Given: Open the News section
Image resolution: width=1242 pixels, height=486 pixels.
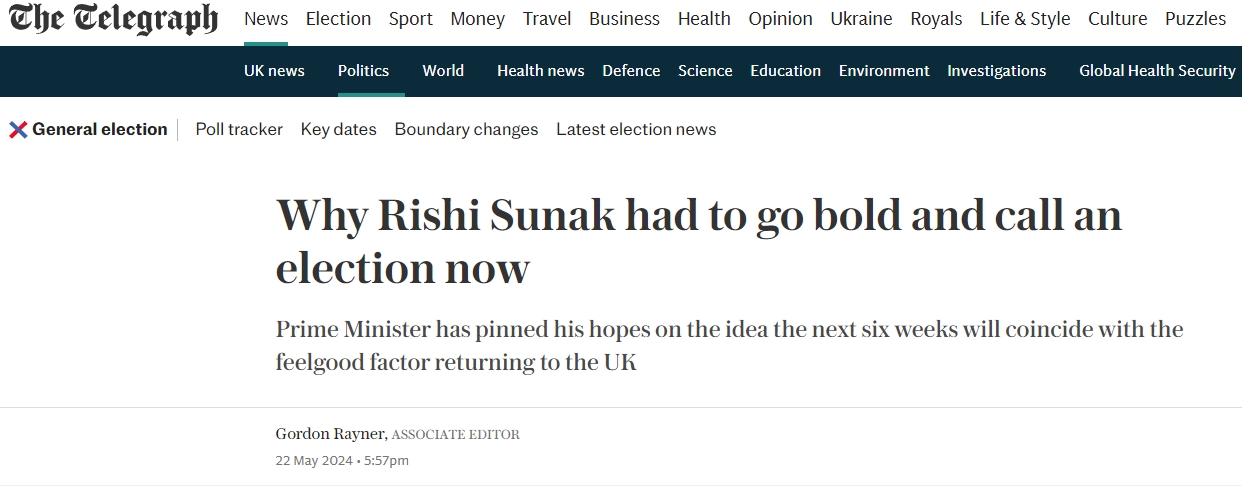Looking at the screenshot, I should [x=266, y=19].
